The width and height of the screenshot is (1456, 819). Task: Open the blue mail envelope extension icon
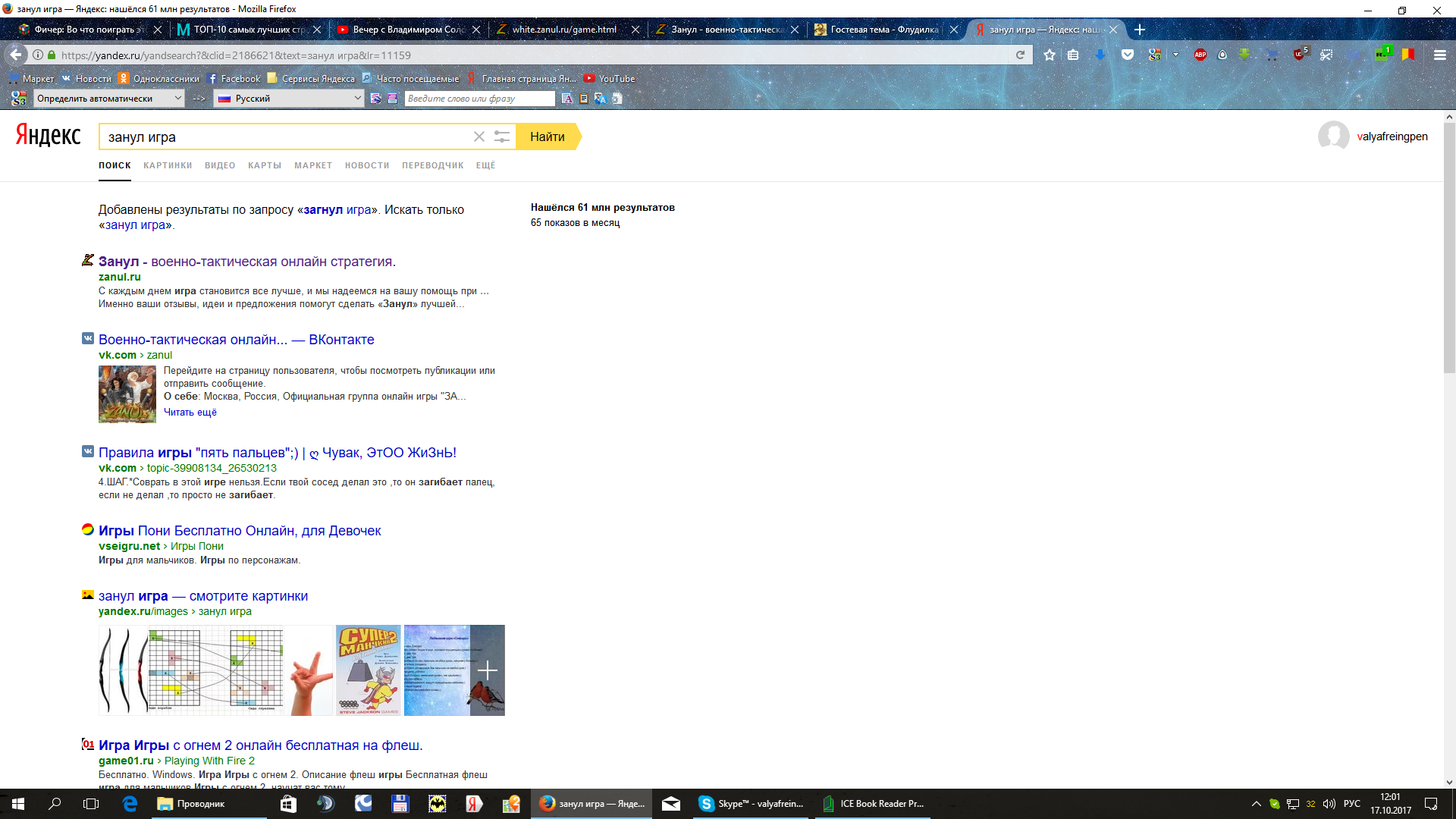(x=1354, y=55)
